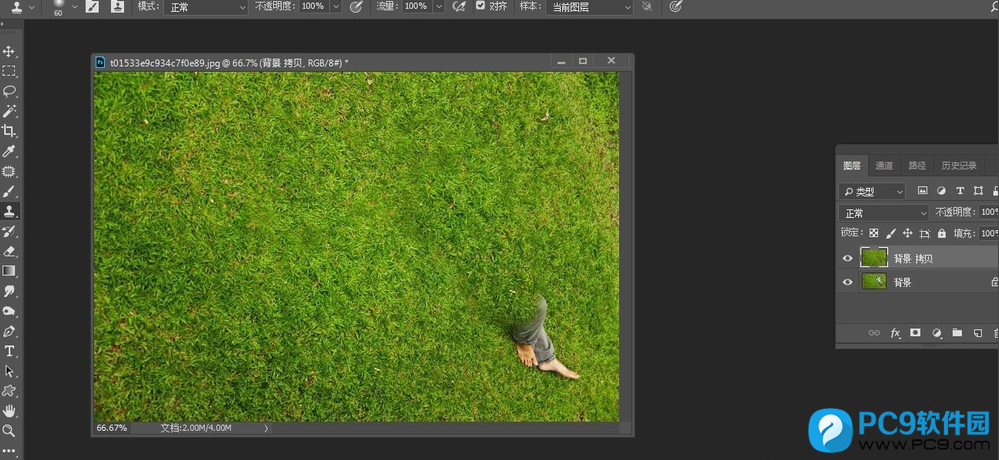Toggle lock image pixels brush icon

pyautogui.click(x=891, y=233)
